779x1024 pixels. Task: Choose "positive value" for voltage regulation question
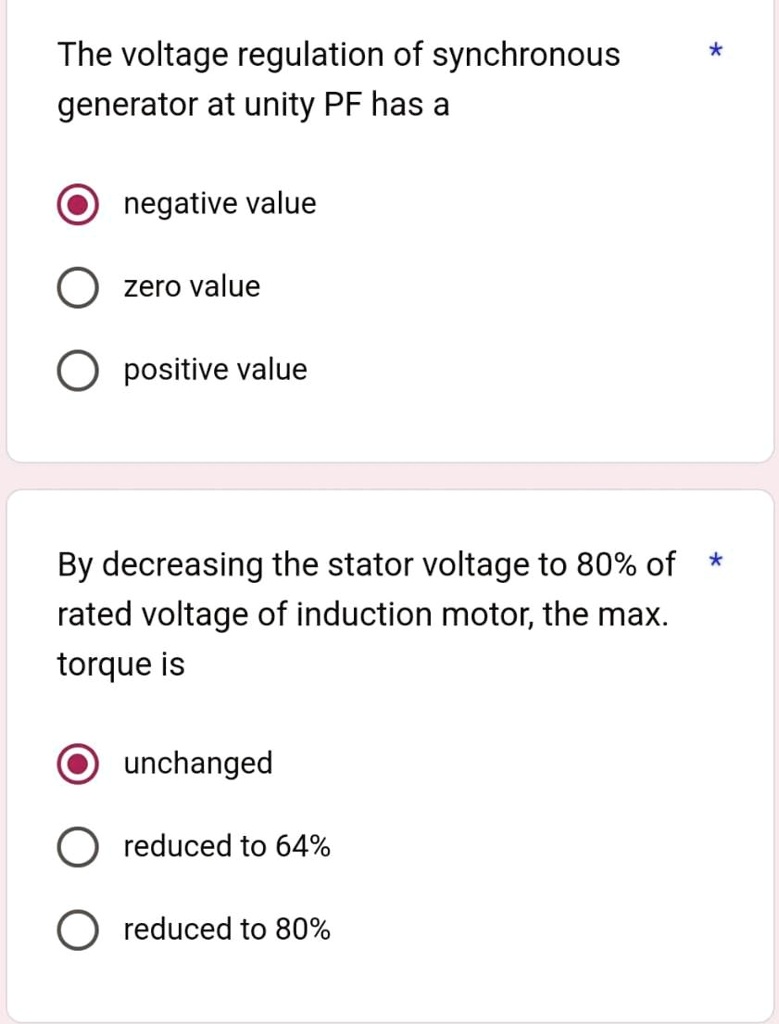(77, 370)
